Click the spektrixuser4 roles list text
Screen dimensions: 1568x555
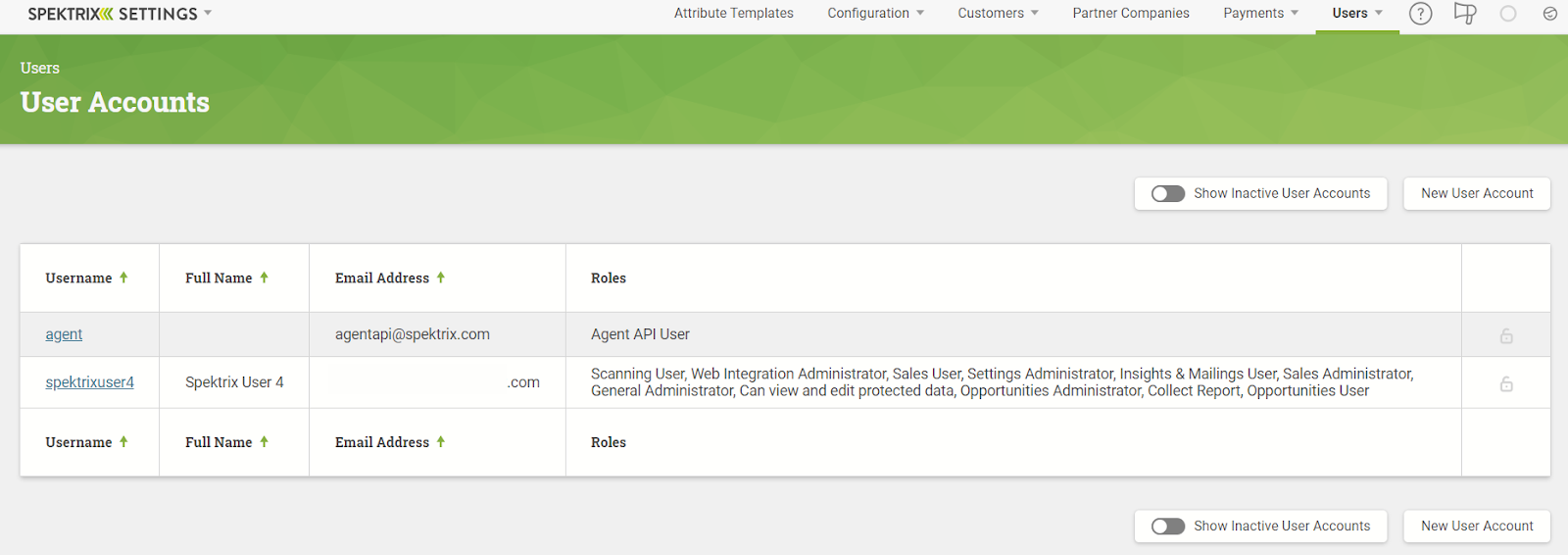tap(1002, 382)
